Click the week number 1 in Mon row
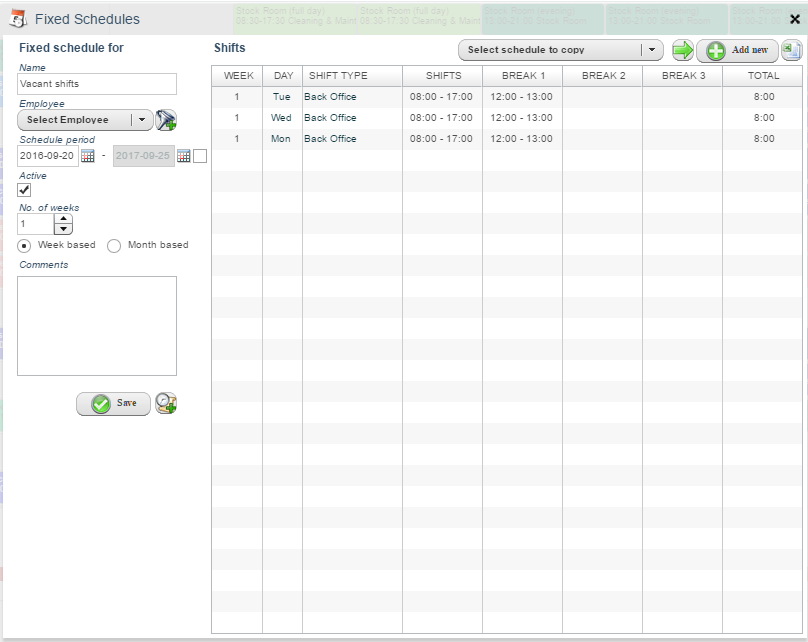 click(237, 139)
